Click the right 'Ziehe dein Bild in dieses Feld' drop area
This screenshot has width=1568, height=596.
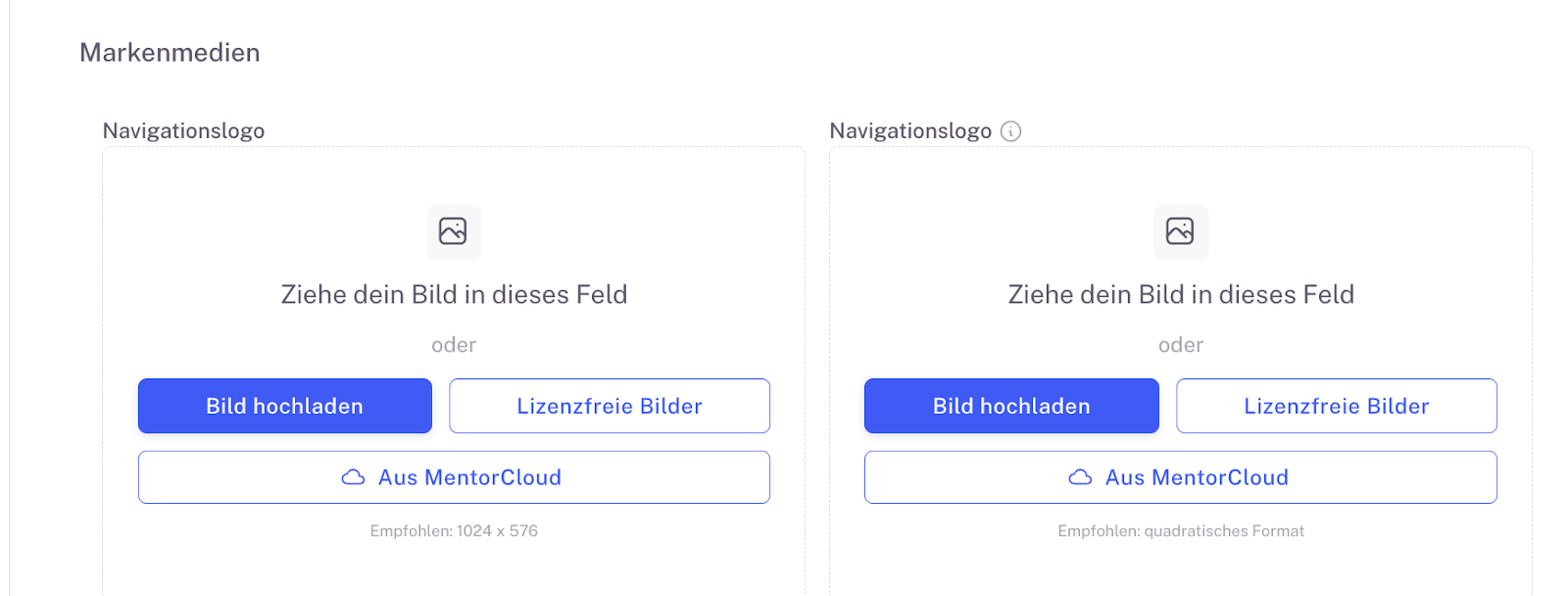click(1181, 294)
